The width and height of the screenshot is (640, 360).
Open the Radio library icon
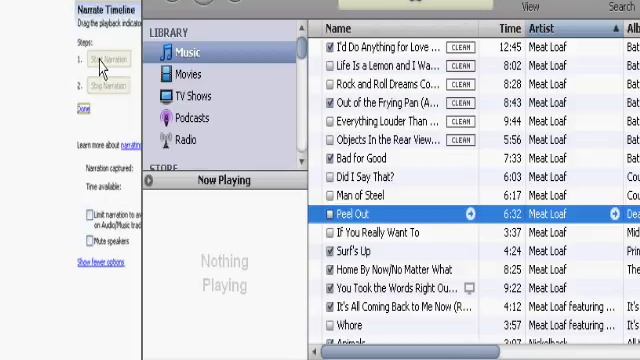[x=166, y=140]
